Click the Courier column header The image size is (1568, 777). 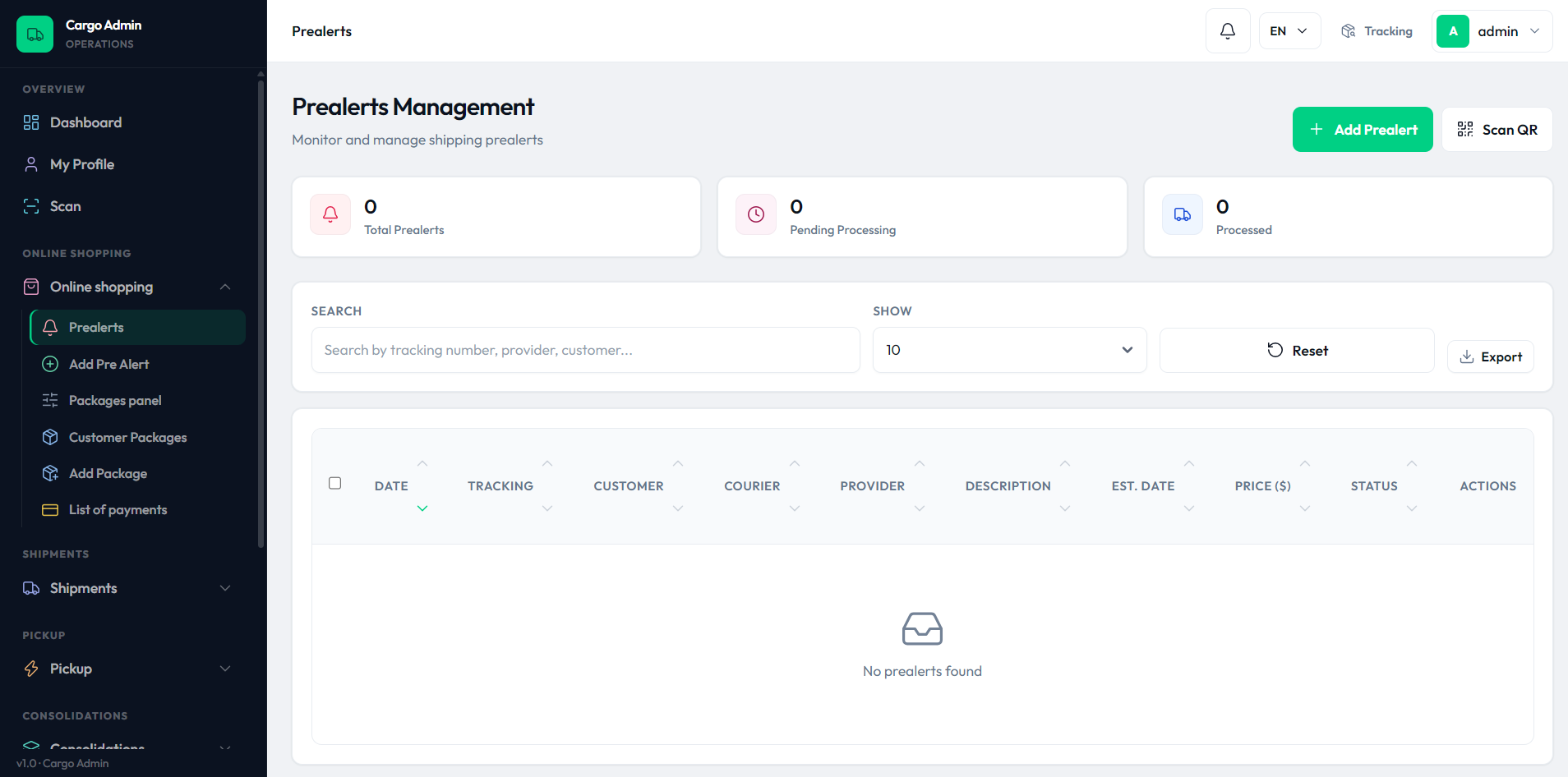tap(752, 486)
